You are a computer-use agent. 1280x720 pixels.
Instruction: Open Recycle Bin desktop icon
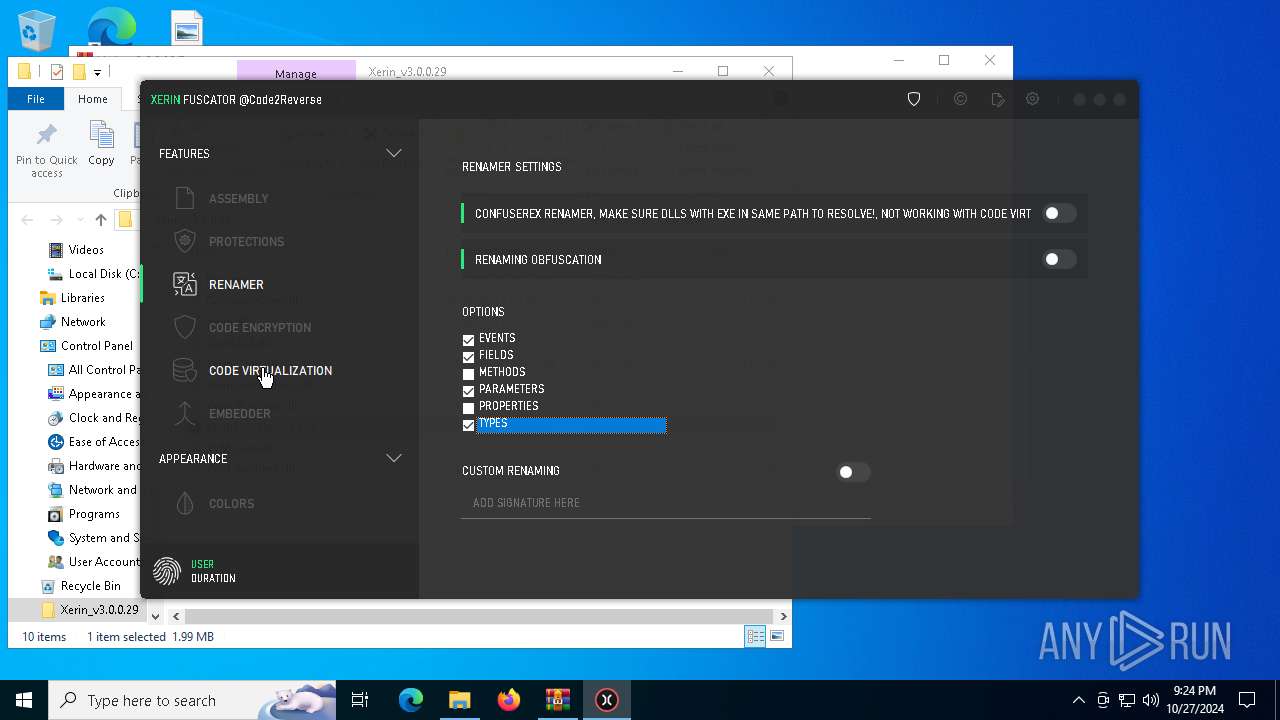pyautogui.click(x=37, y=30)
